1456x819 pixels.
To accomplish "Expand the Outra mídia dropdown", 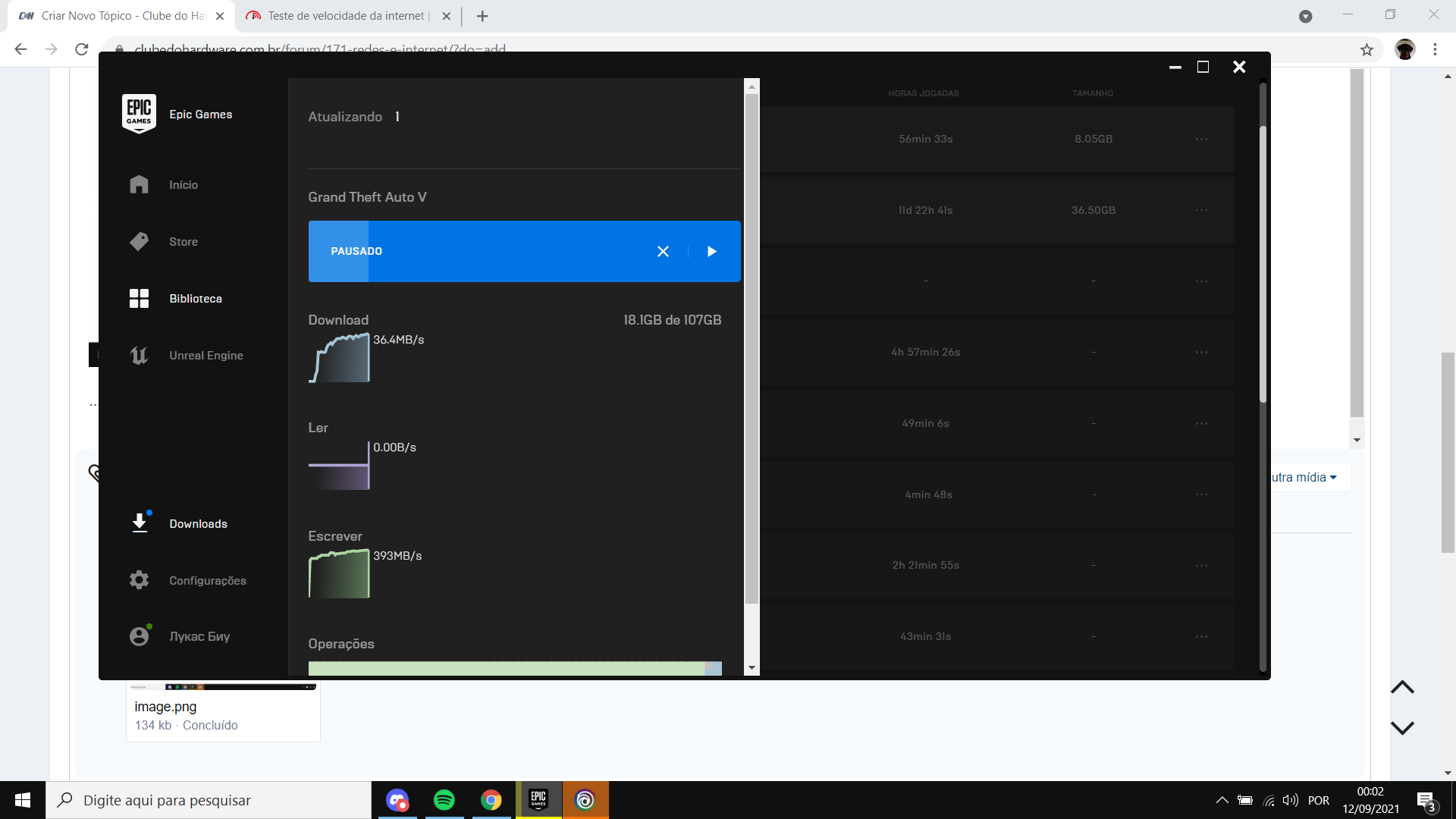I will coord(1305,477).
